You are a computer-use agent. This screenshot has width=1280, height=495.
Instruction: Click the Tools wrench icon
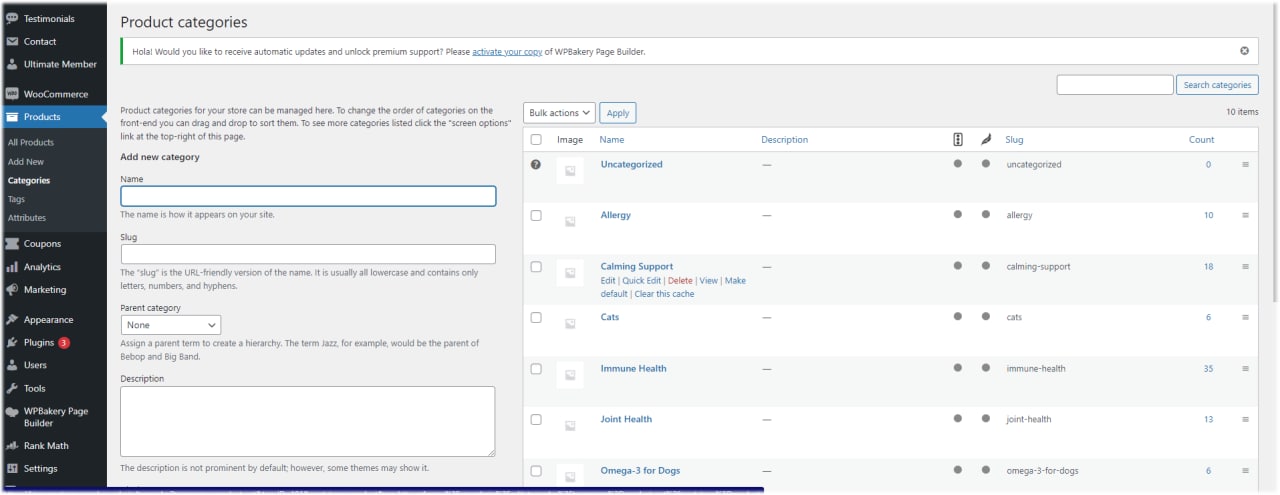[12, 388]
